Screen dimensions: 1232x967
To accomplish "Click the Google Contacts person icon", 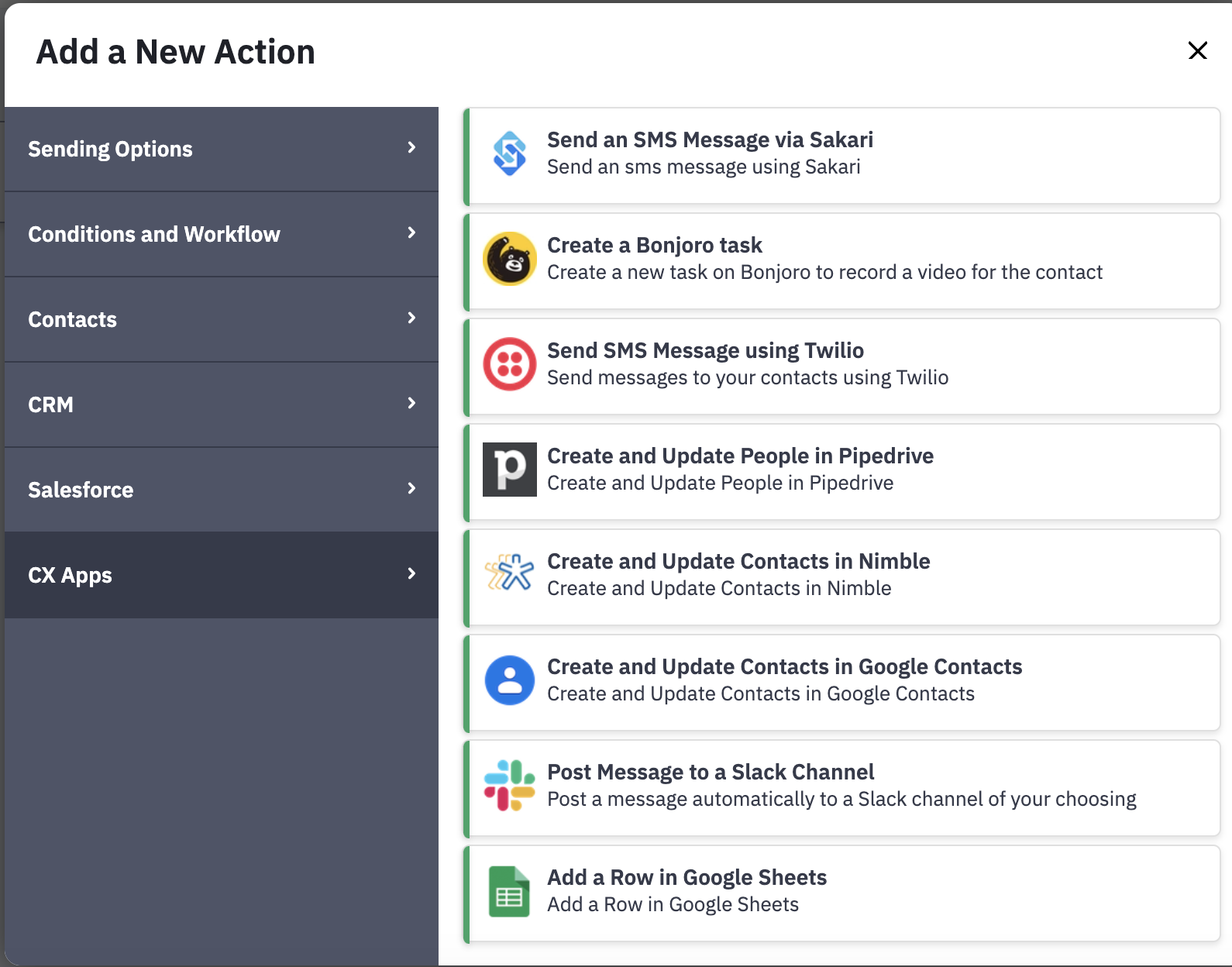I will point(510,680).
